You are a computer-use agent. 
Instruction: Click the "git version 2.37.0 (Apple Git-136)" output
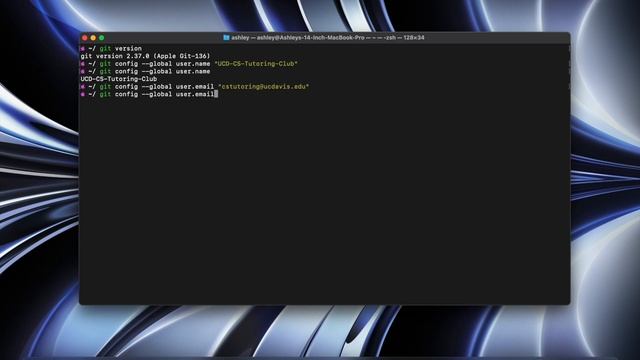(x=145, y=56)
